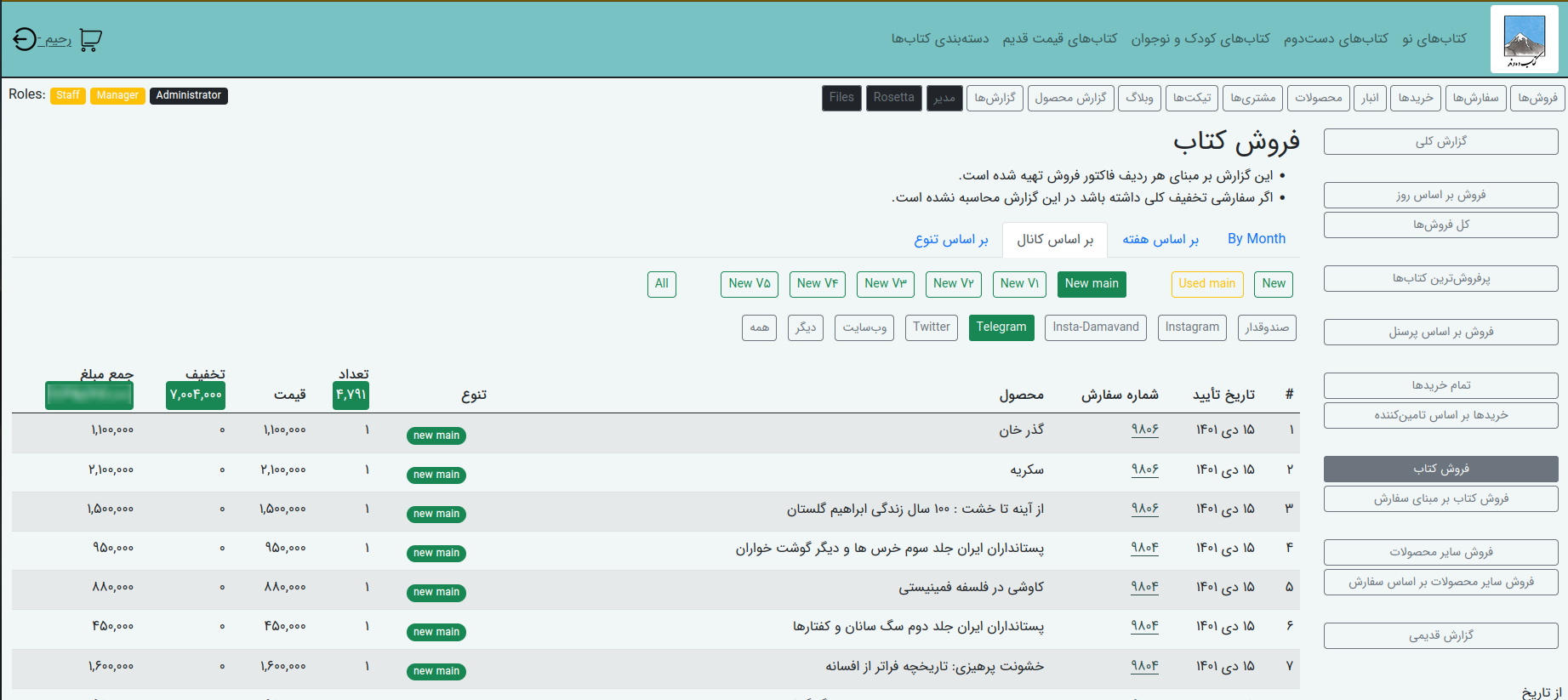Select the همه channel filter
The width and height of the screenshot is (1568, 700).
[x=759, y=327]
